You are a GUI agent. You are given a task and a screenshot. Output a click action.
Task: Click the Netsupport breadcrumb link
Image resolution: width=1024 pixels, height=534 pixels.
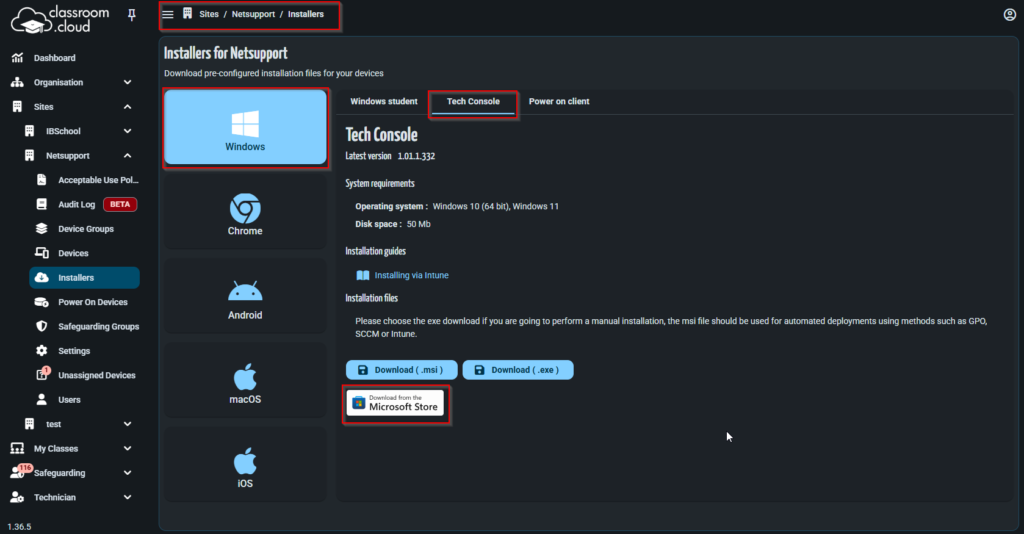click(x=253, y=14)
